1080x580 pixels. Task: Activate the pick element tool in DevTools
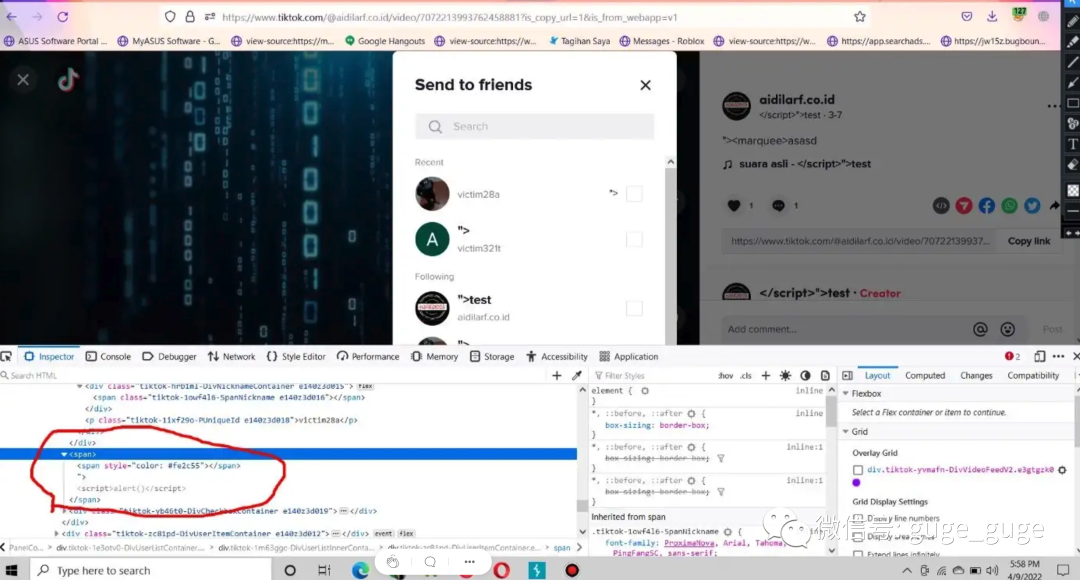6,356
